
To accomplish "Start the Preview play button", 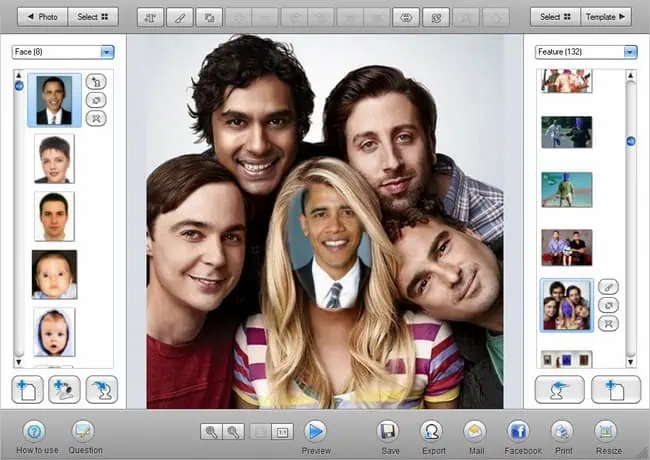I will click(315, 431).
